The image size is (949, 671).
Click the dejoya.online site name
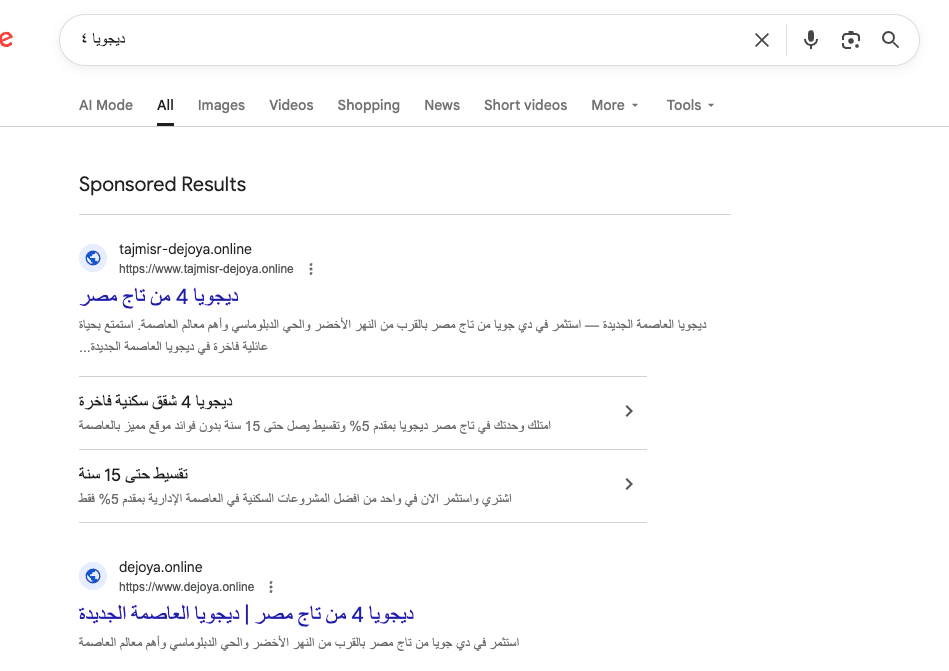tap(160, 568)
